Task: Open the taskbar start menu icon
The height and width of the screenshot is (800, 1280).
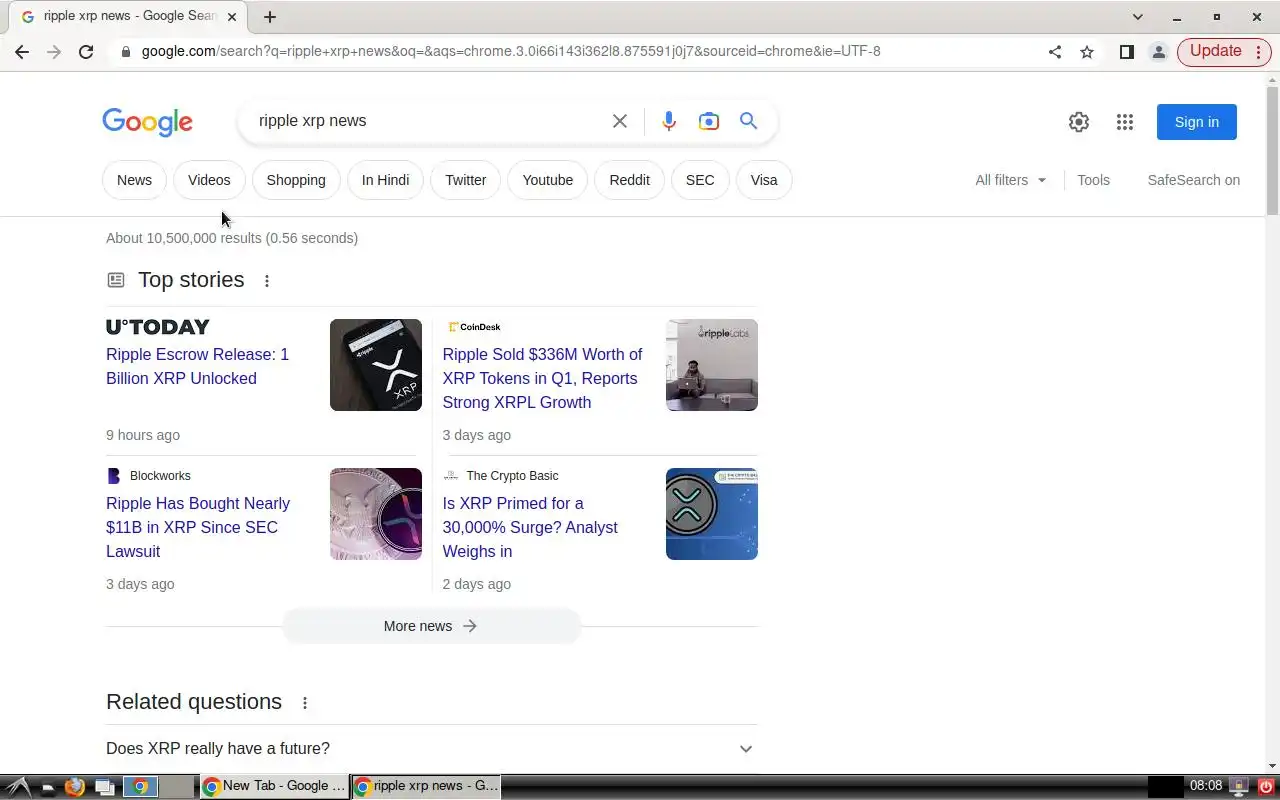Action: pos(17,787)
